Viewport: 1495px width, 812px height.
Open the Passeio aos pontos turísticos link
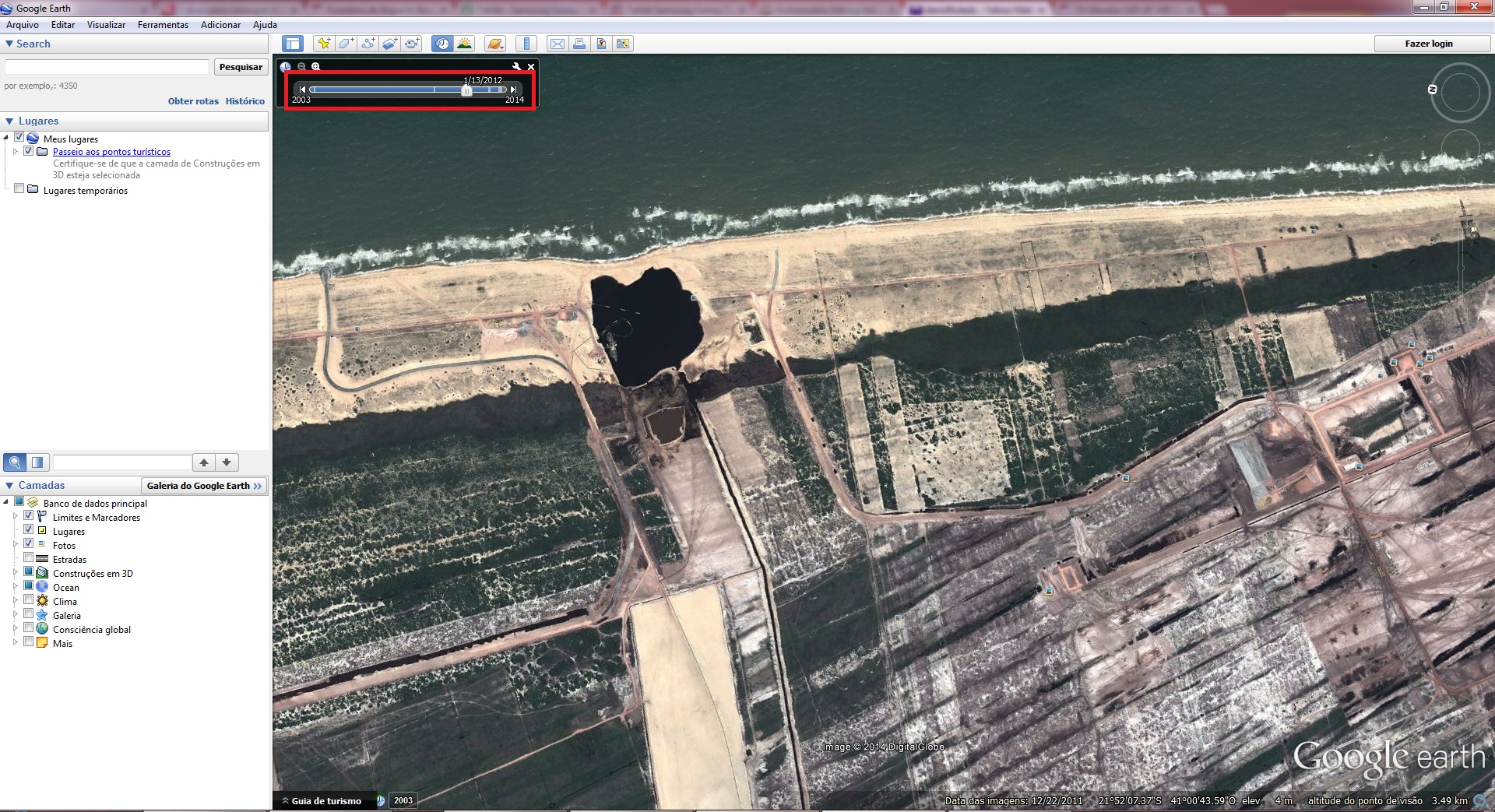[x=111, y=152]
